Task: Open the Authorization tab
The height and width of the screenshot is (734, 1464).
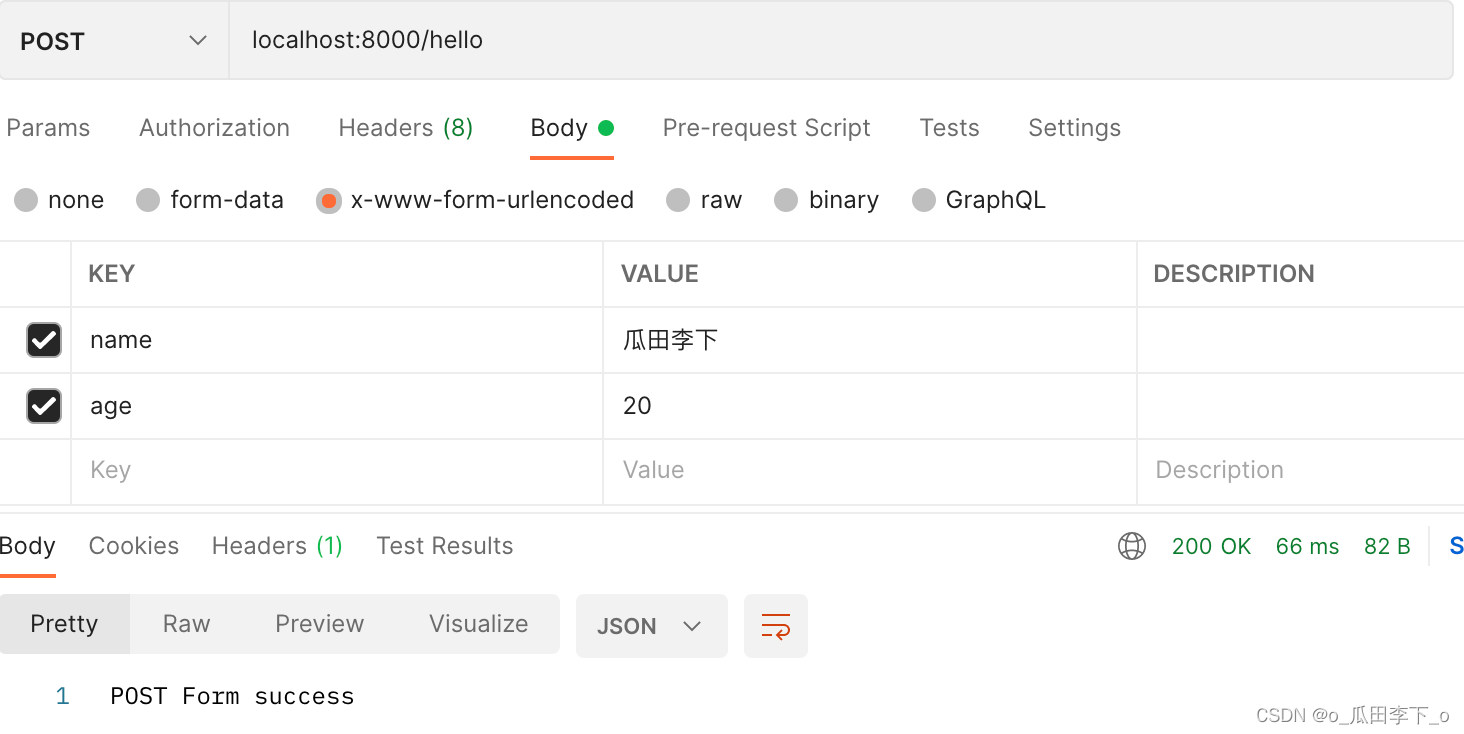Action: tap(214, 128)
